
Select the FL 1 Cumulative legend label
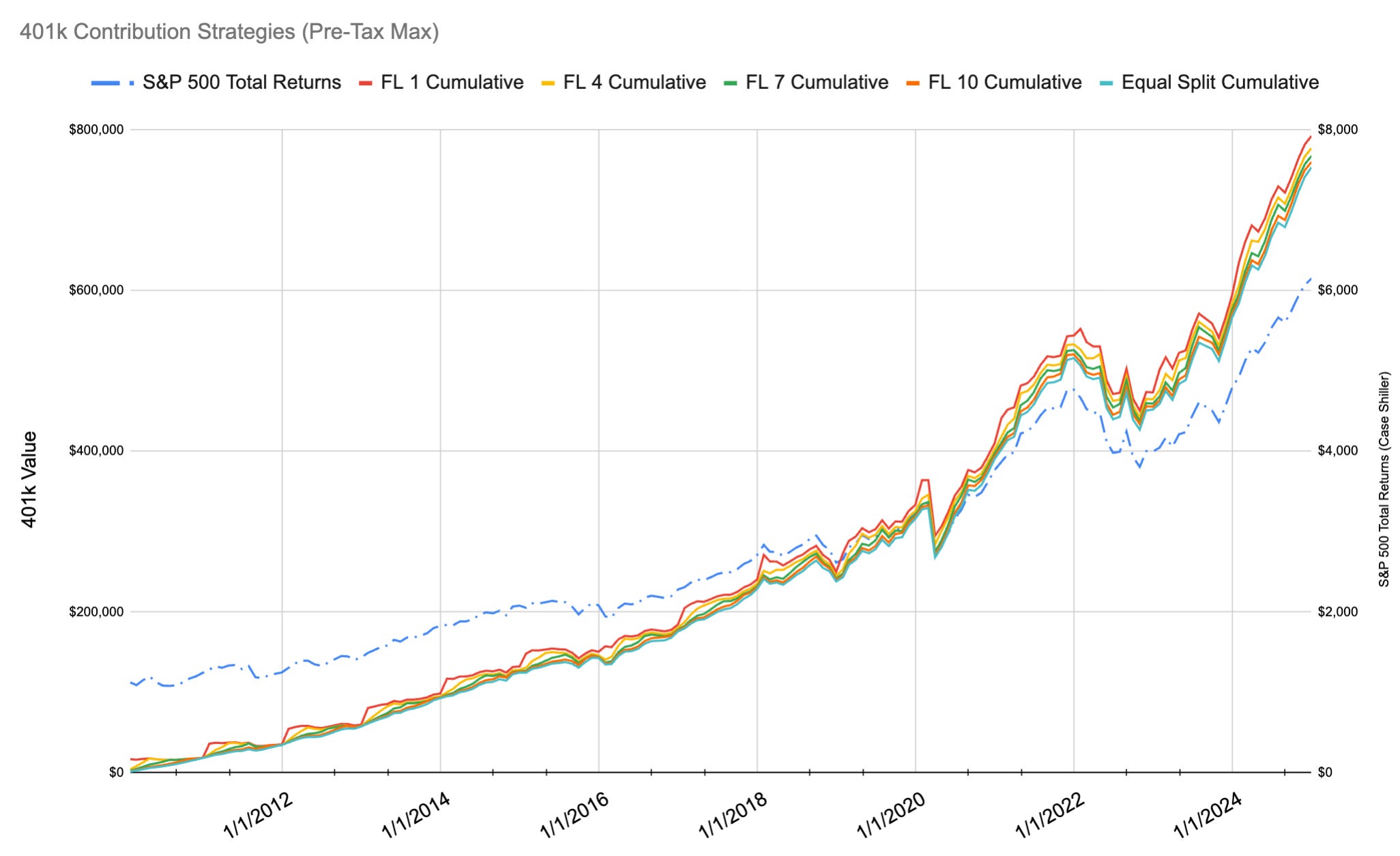click(x=452, y=83)
